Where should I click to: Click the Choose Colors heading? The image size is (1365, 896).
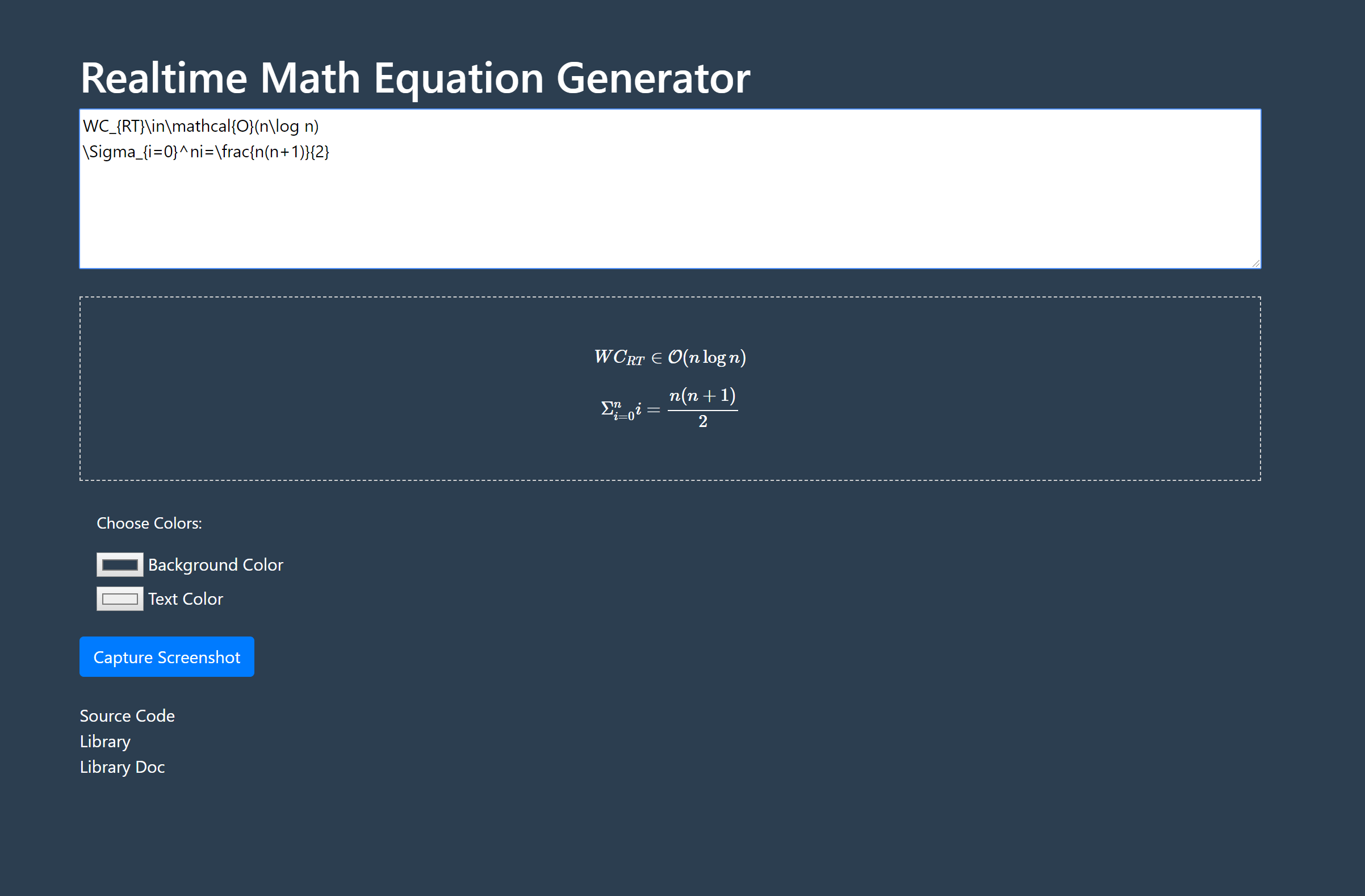(x=149, y=522)
